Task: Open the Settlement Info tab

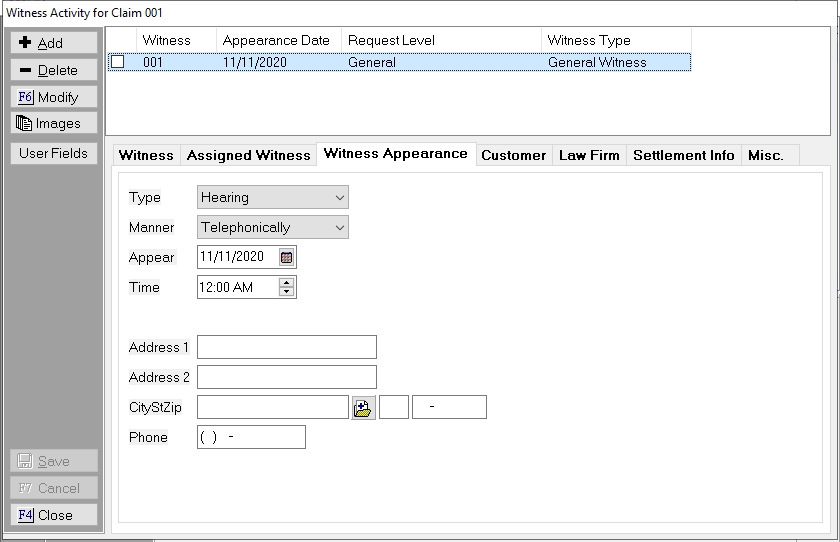Action: [683, 155]
